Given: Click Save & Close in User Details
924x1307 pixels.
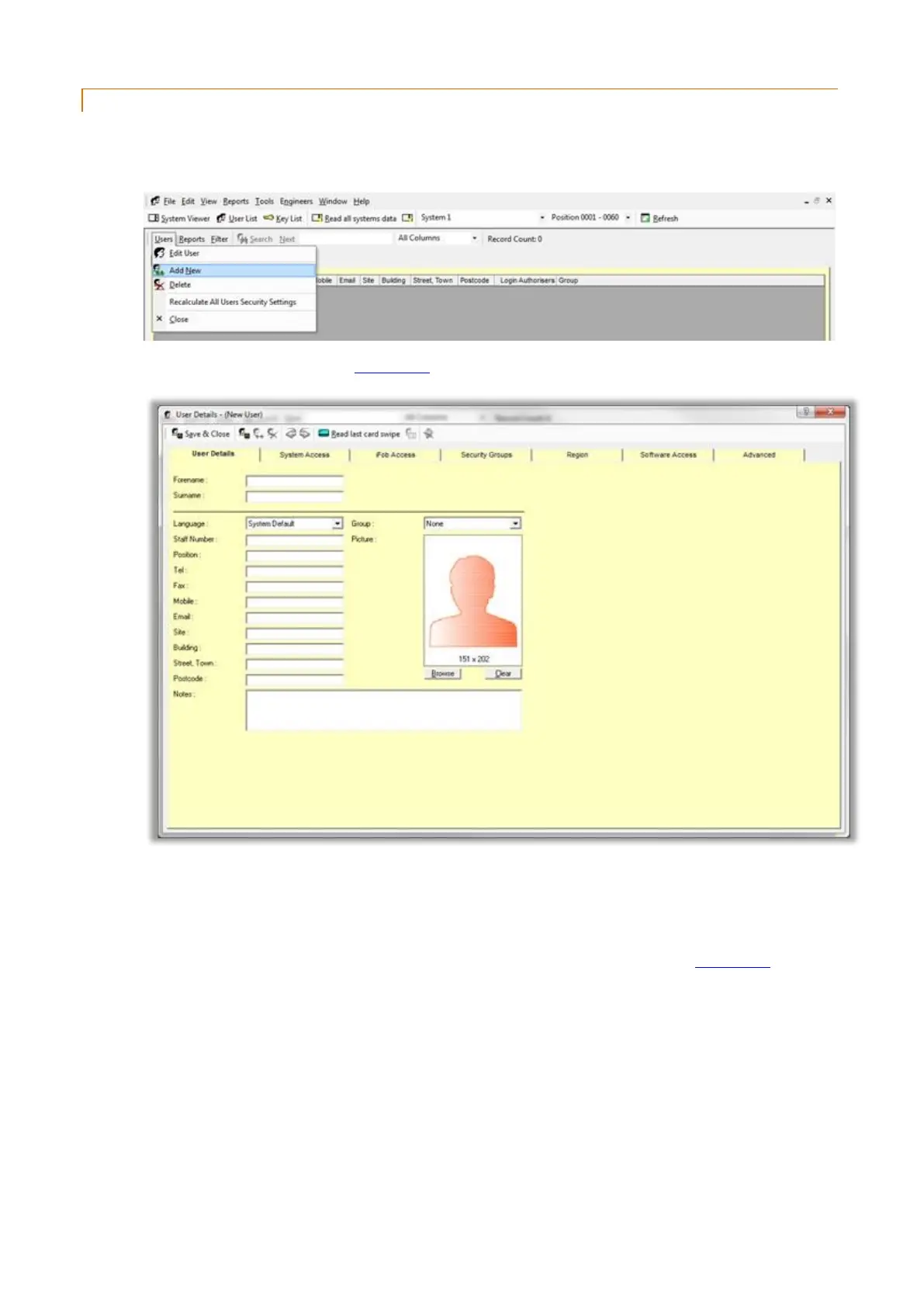Looking at the screenshot, I should coord(201,434).
